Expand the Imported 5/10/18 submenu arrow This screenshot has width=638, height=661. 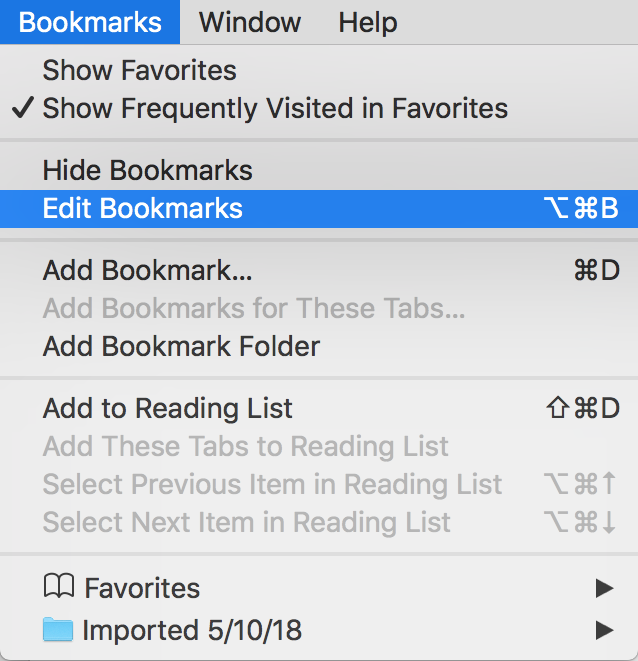(x=604, y=630)
